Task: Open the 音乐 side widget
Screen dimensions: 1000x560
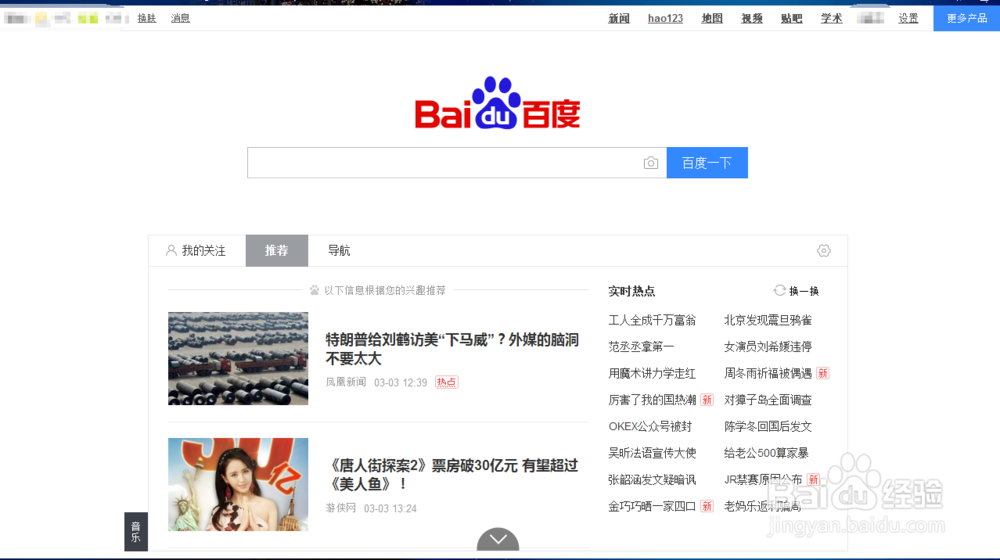Action: pos(136,531)
